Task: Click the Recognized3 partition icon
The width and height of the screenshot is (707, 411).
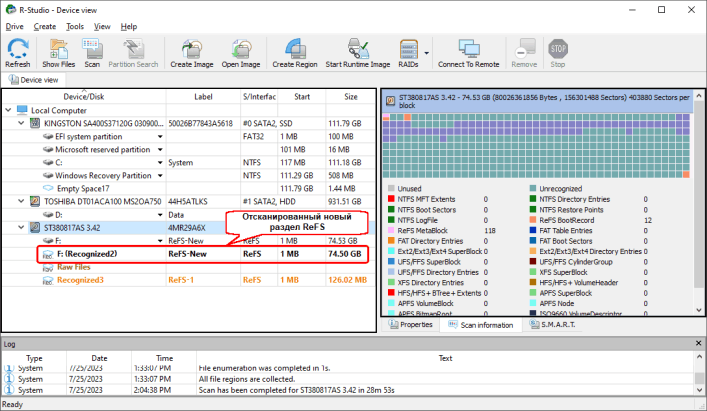Action: 48,280
